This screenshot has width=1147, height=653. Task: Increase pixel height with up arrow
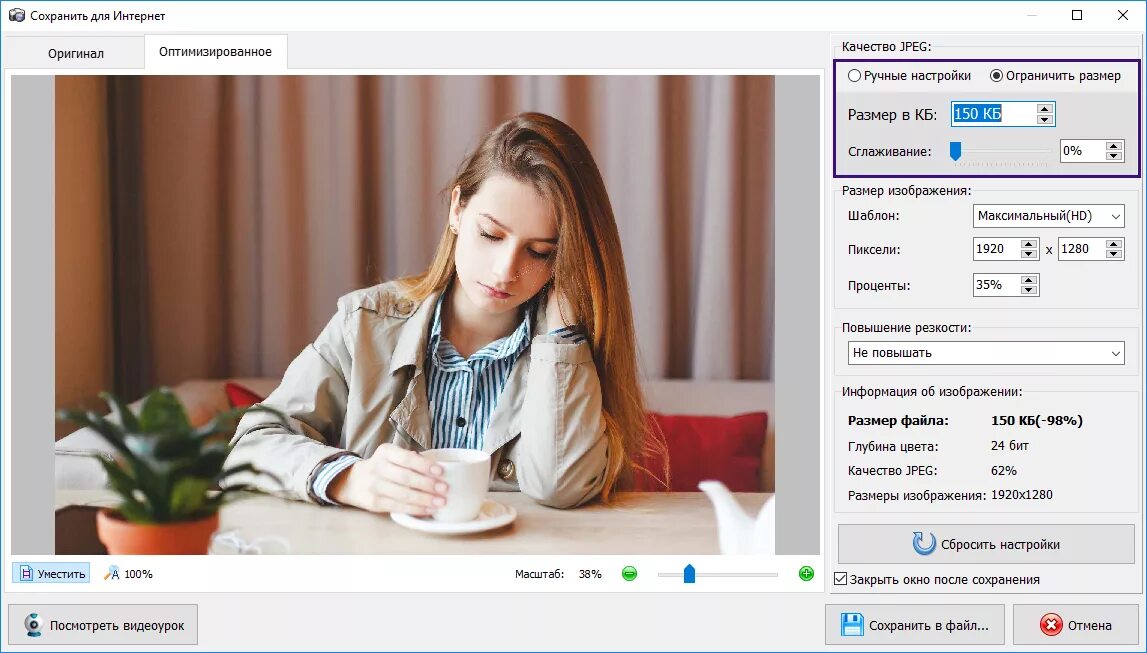coord(1114,244)
